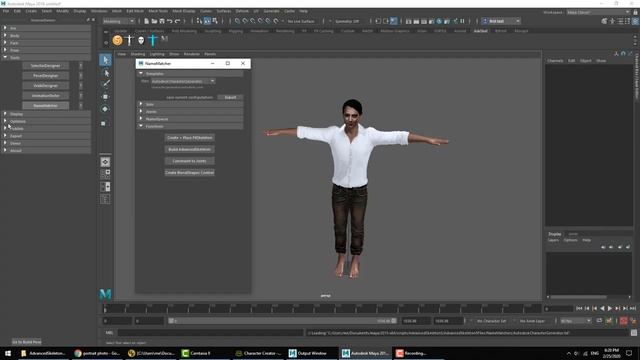Open the script editor icon at bottom right
Screen dimensions: 640x360
(634, 333)
